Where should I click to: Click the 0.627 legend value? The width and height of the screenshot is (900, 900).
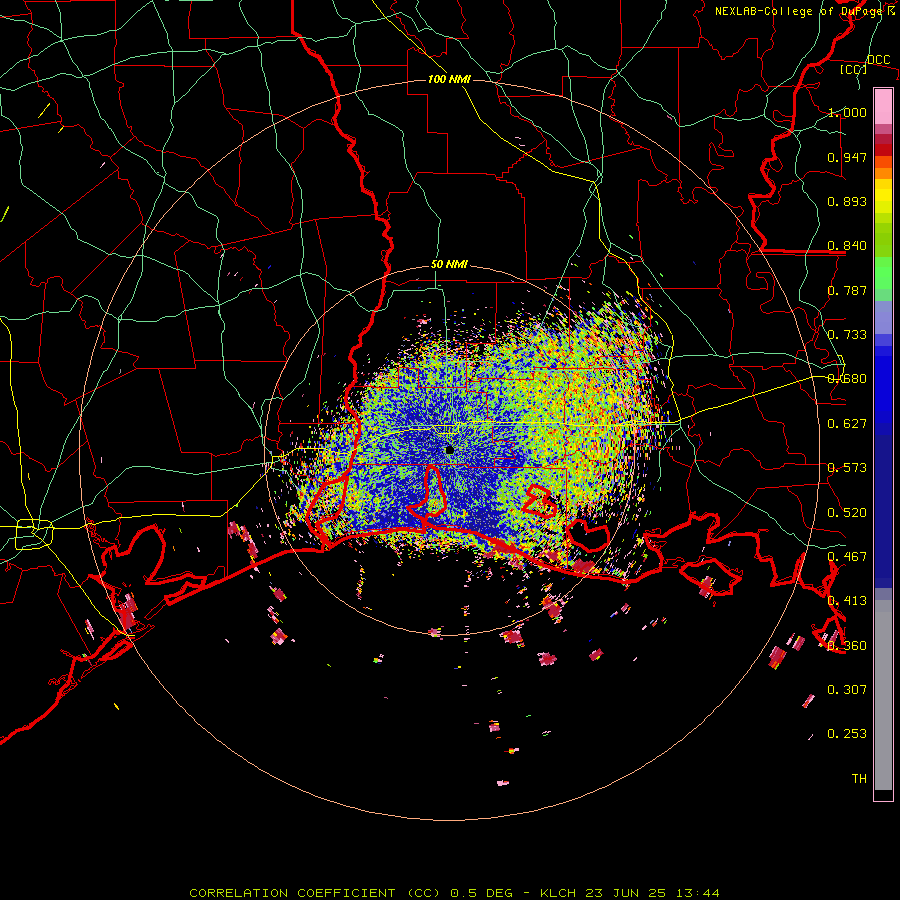(847, 424)
